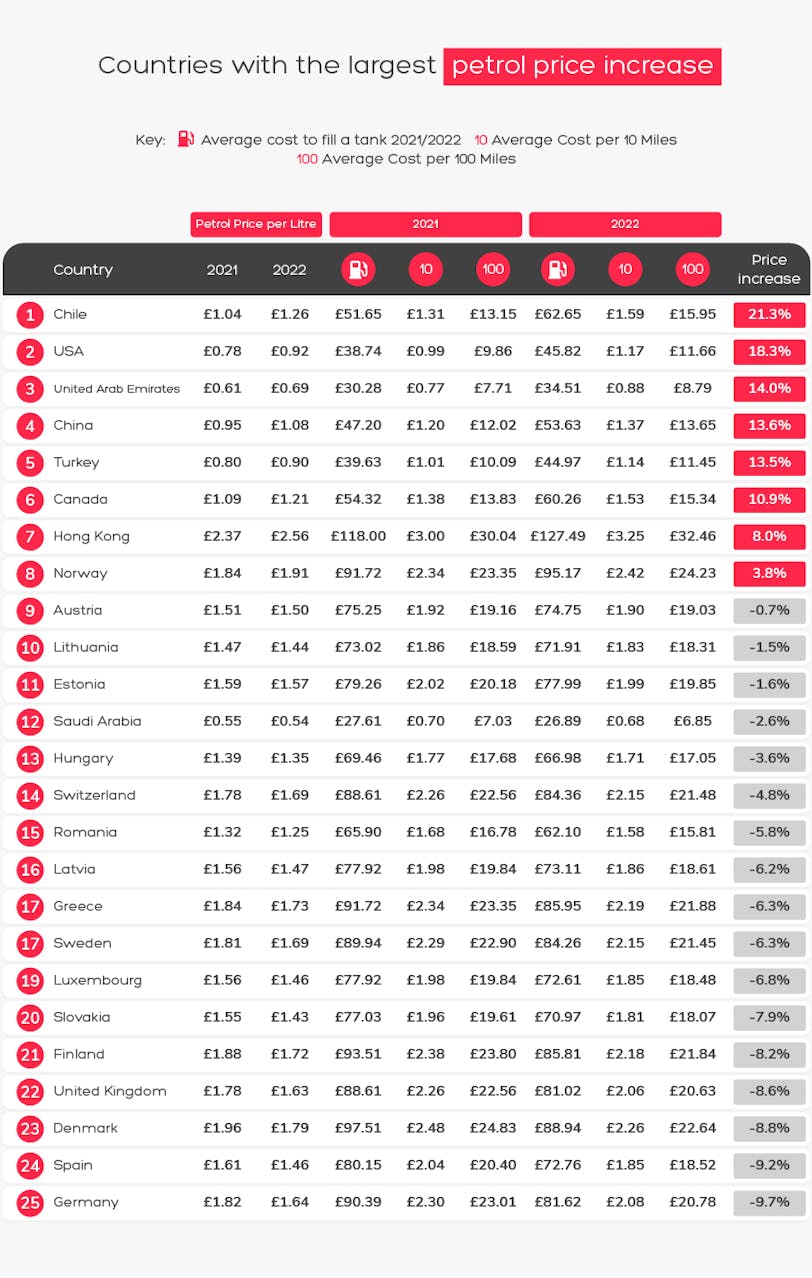This screenshot has height=1278, width=812.
Task: Click the fuel pump icon in the key
Action: 186,139
